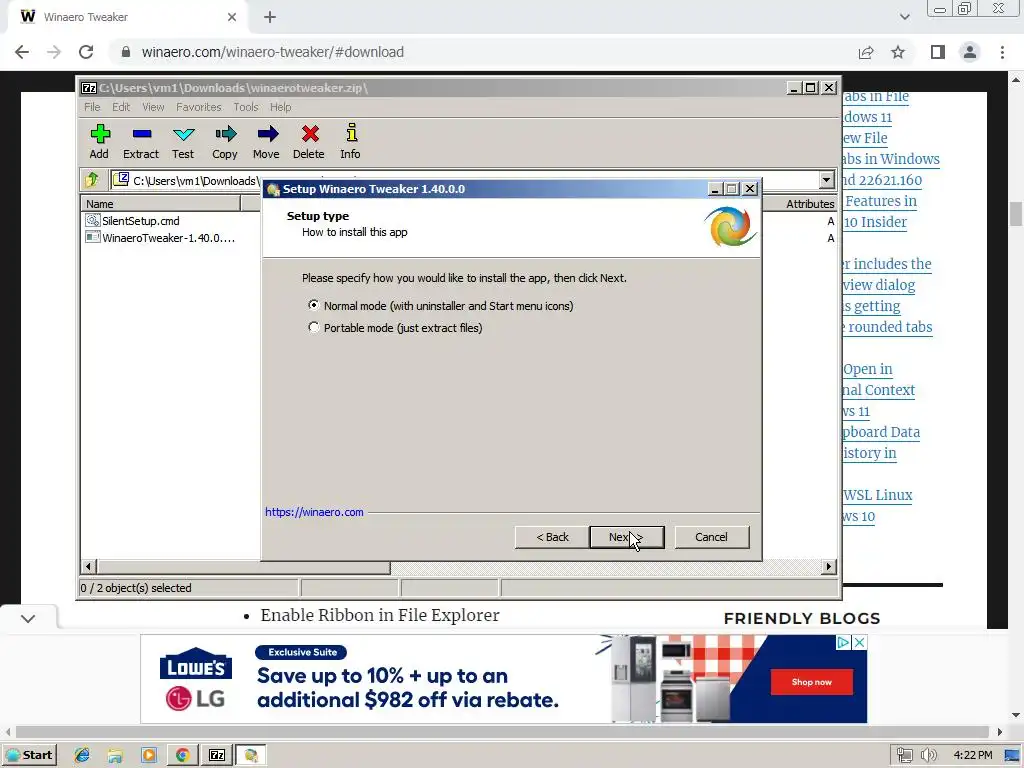Open the Edit menu in 7-Zip
The height and width of the screenshot is (768, 1024).
point(121,107)
